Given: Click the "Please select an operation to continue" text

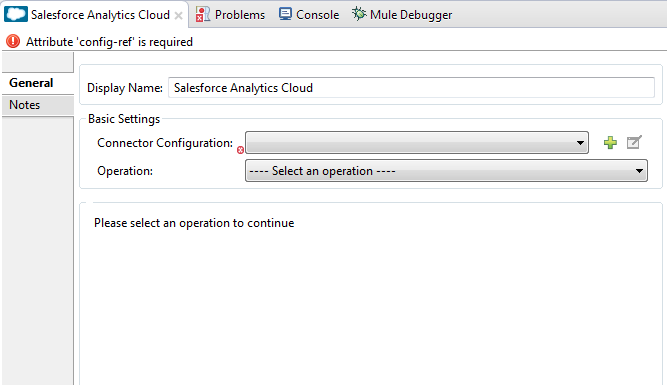Looking at the screenshot, I should tap(194, 223).
